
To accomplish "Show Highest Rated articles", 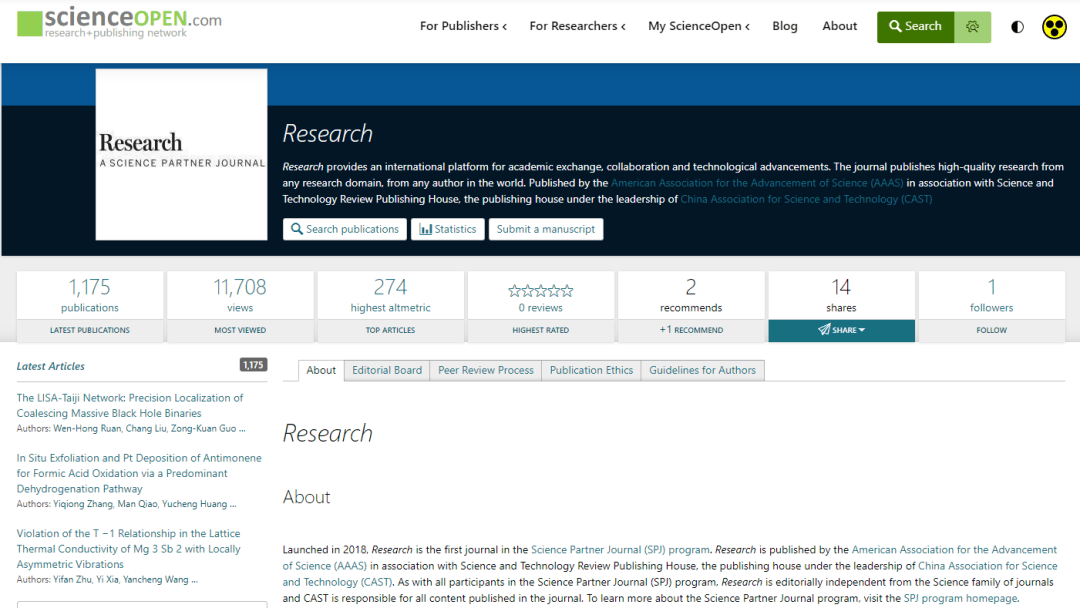I will coord(541,331).
